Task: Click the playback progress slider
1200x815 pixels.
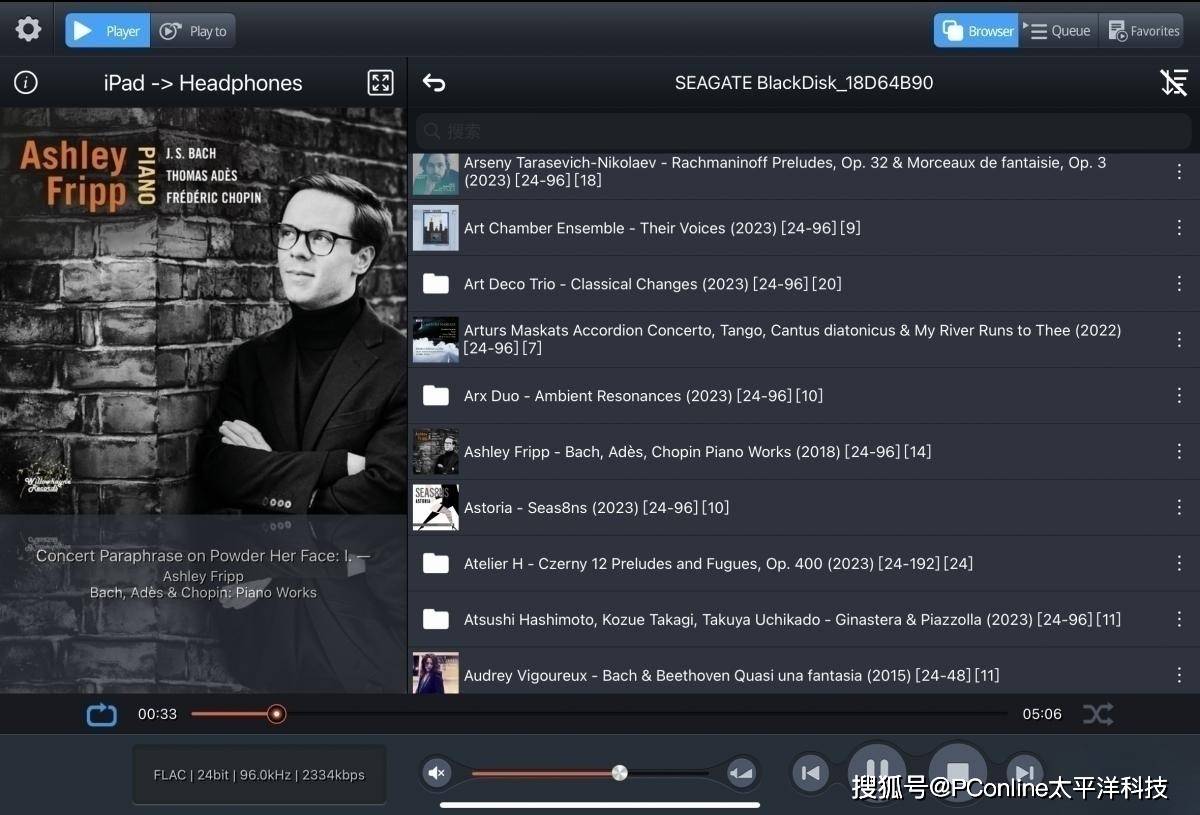Action: [600, 714]
